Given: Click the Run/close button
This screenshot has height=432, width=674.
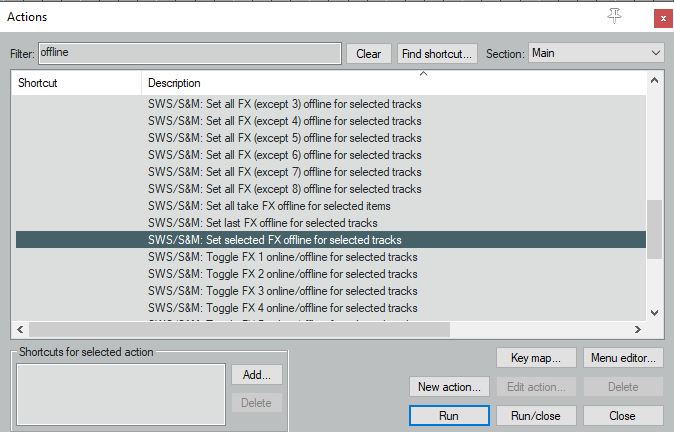Looking at the screenshot, I should pos(536,416).
